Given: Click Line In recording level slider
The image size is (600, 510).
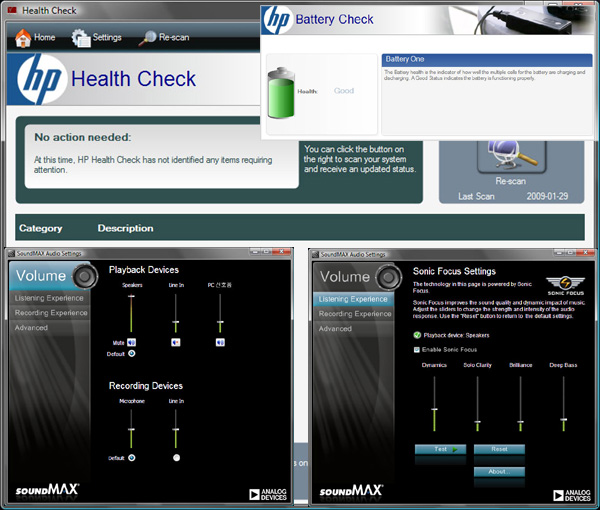Looking at the screenshot, I should click(x=176, y=429).
